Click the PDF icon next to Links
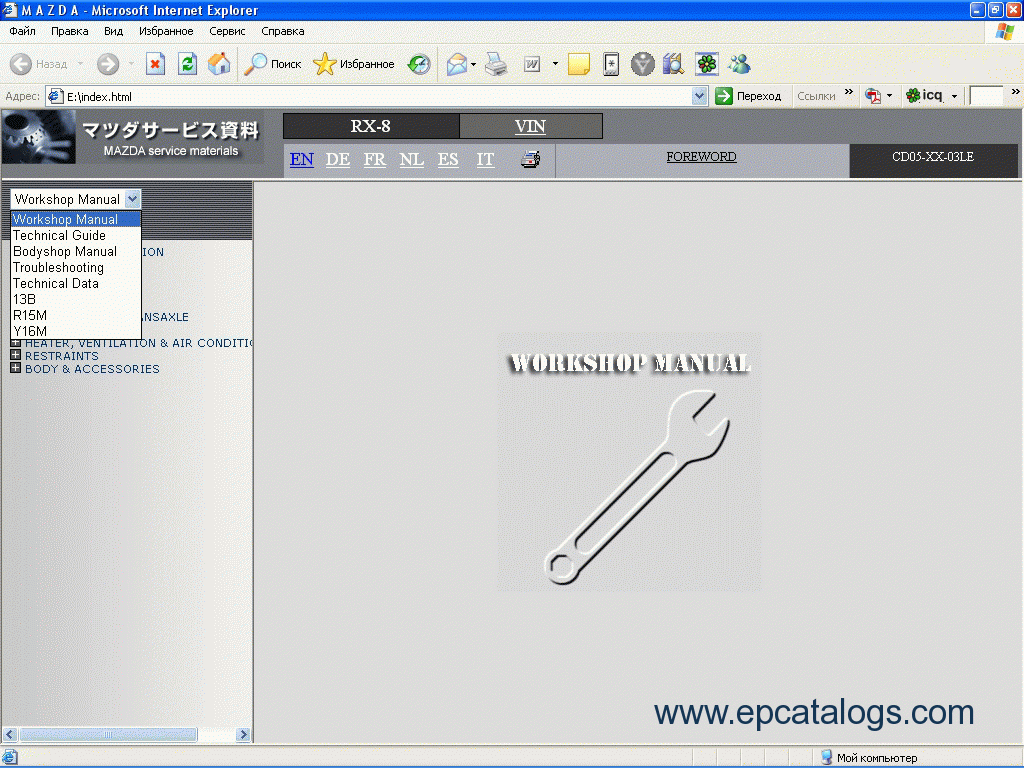Screen dimensions: 1024x768 [872, 96]
